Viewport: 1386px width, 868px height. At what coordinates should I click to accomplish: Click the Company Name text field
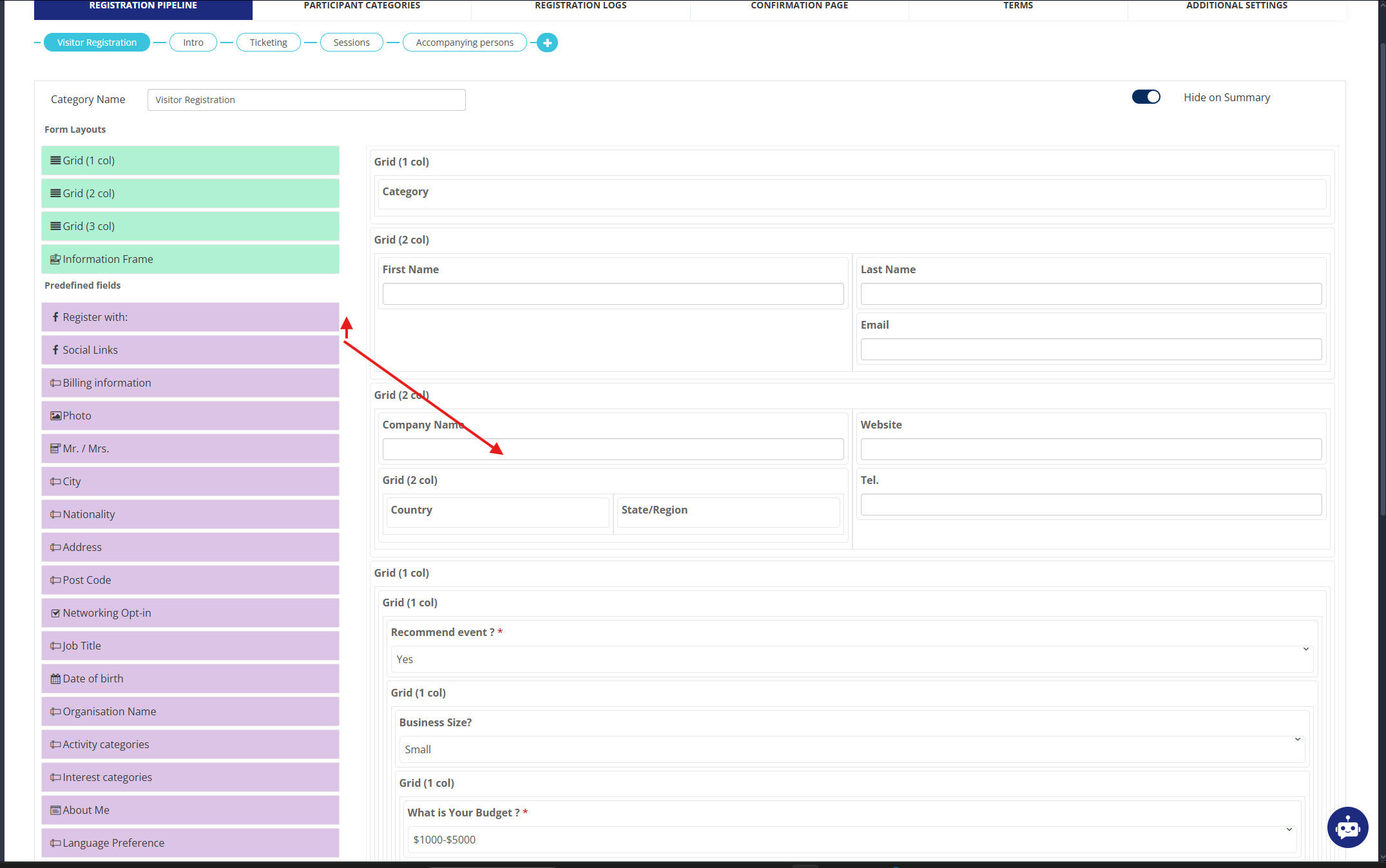[x=612, y=449]
